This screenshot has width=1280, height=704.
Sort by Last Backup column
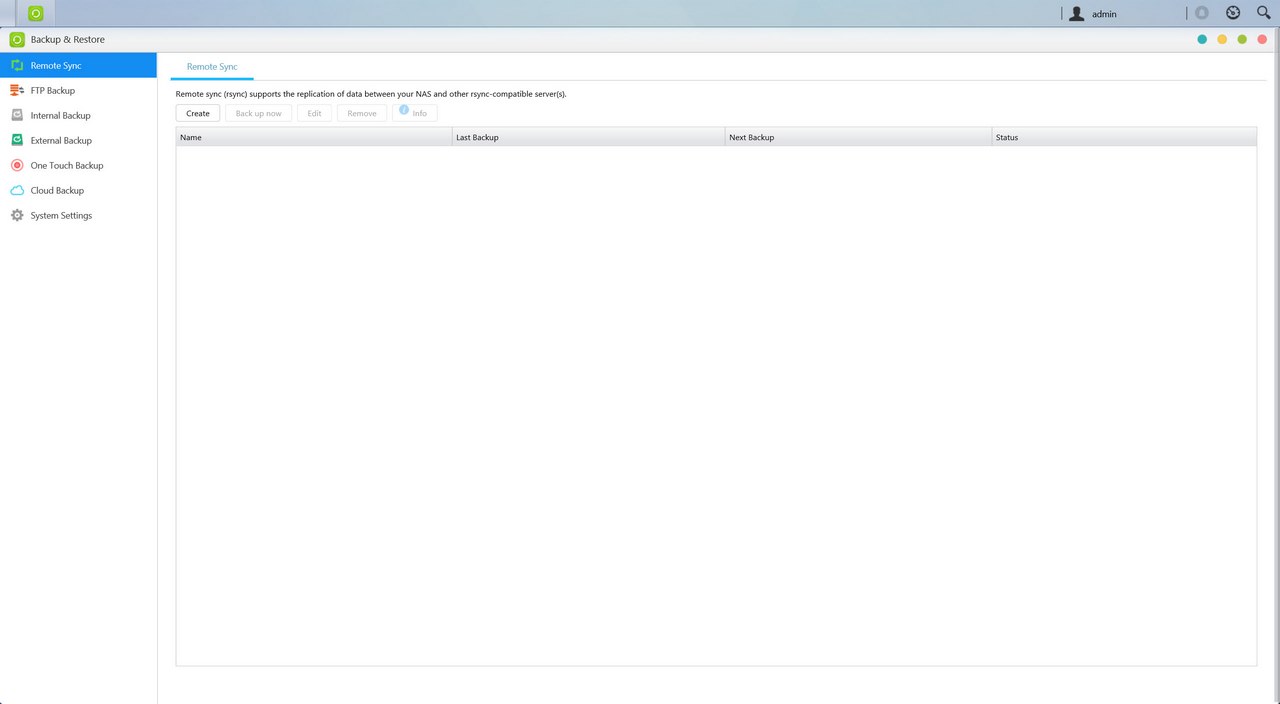pyautogui.click(x=589, y=137)
